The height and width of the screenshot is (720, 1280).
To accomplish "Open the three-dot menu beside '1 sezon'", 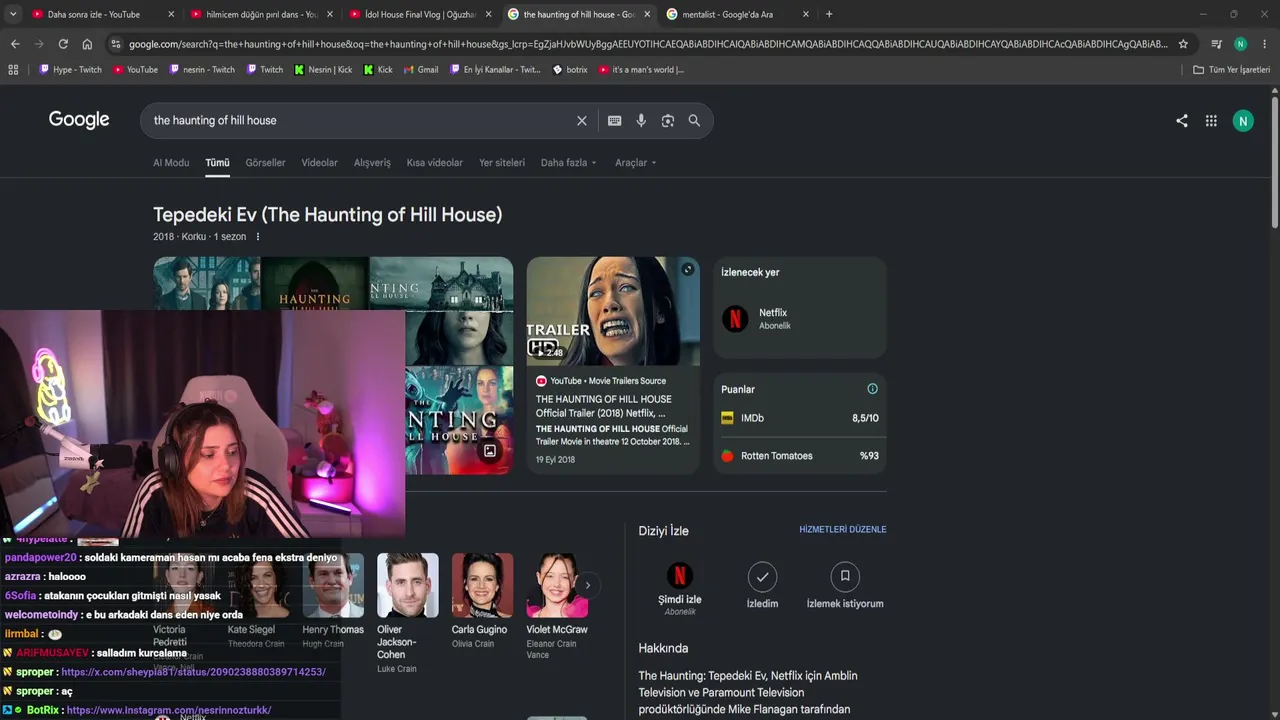I will pos(258,237).
